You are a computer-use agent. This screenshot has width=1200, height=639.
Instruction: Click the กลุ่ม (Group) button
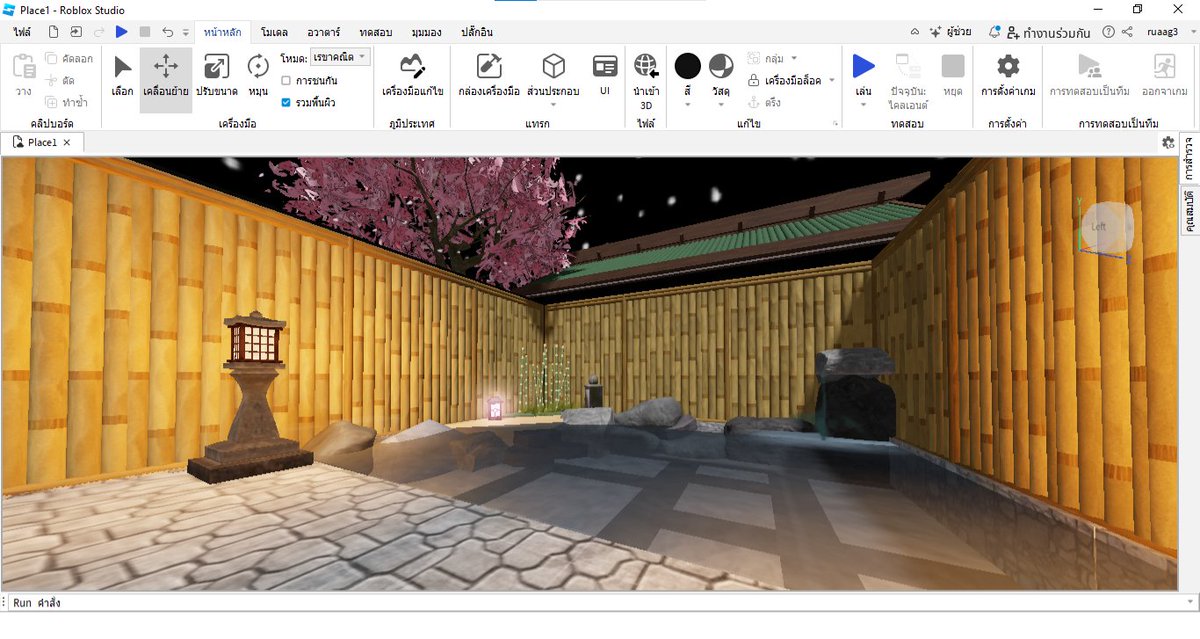(766, 58)
